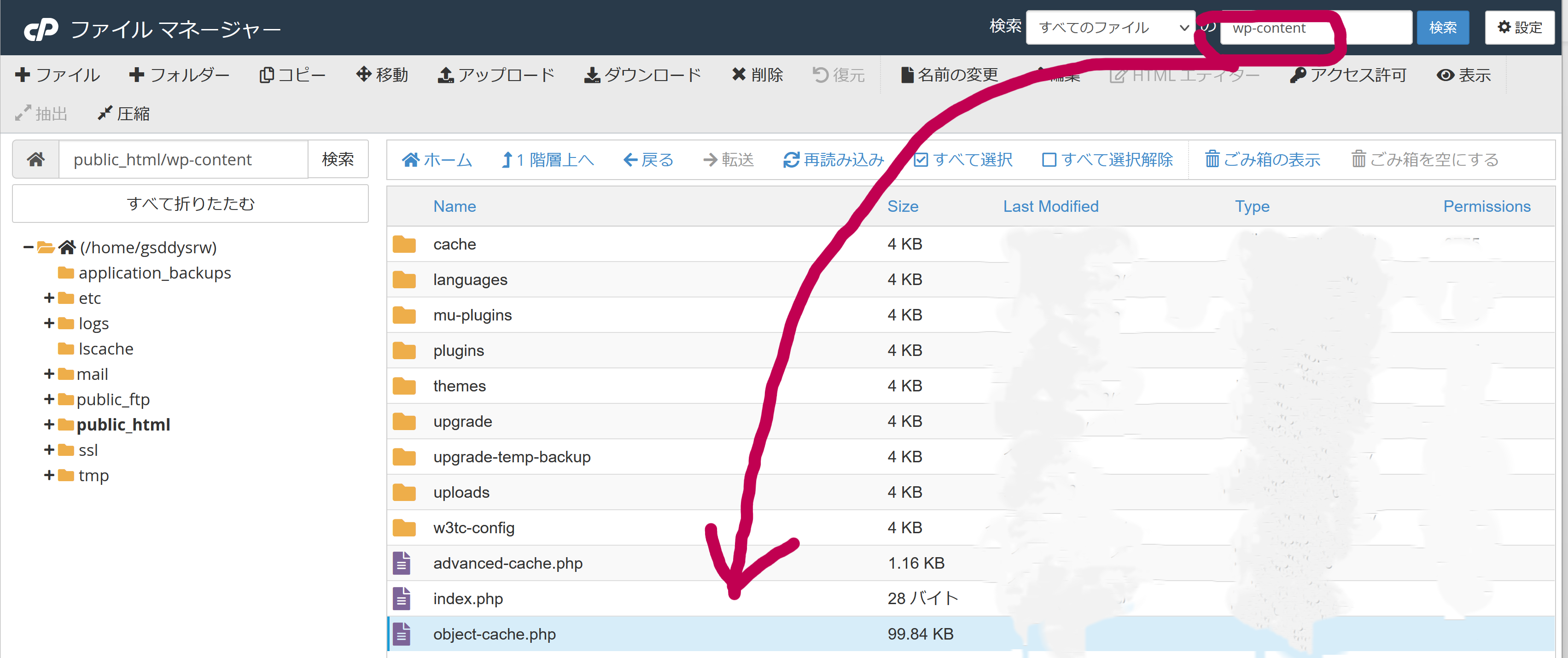
Task: Click the Collapse All (すべて折りたたむ) button
Action: 190,204
